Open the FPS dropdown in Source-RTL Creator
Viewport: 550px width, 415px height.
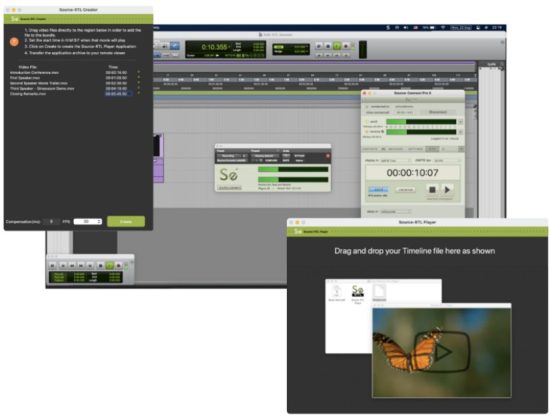coord(88,221)
